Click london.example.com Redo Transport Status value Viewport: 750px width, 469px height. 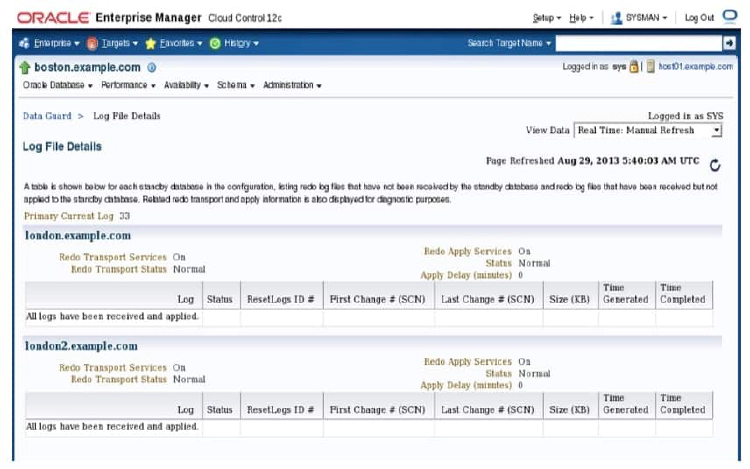(x=189, y=269)
